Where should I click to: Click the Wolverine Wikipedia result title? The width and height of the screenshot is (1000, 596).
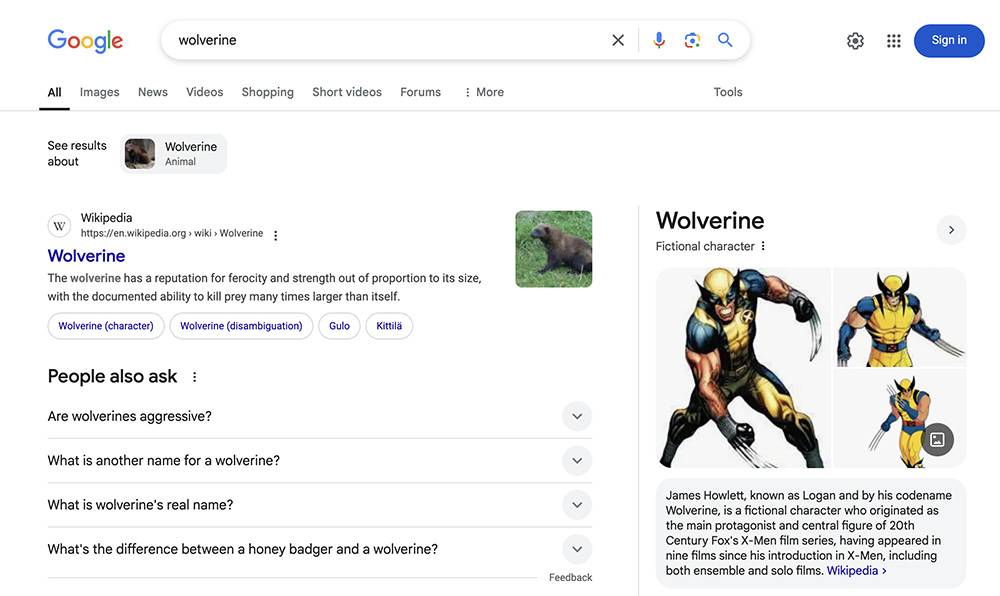86,255
